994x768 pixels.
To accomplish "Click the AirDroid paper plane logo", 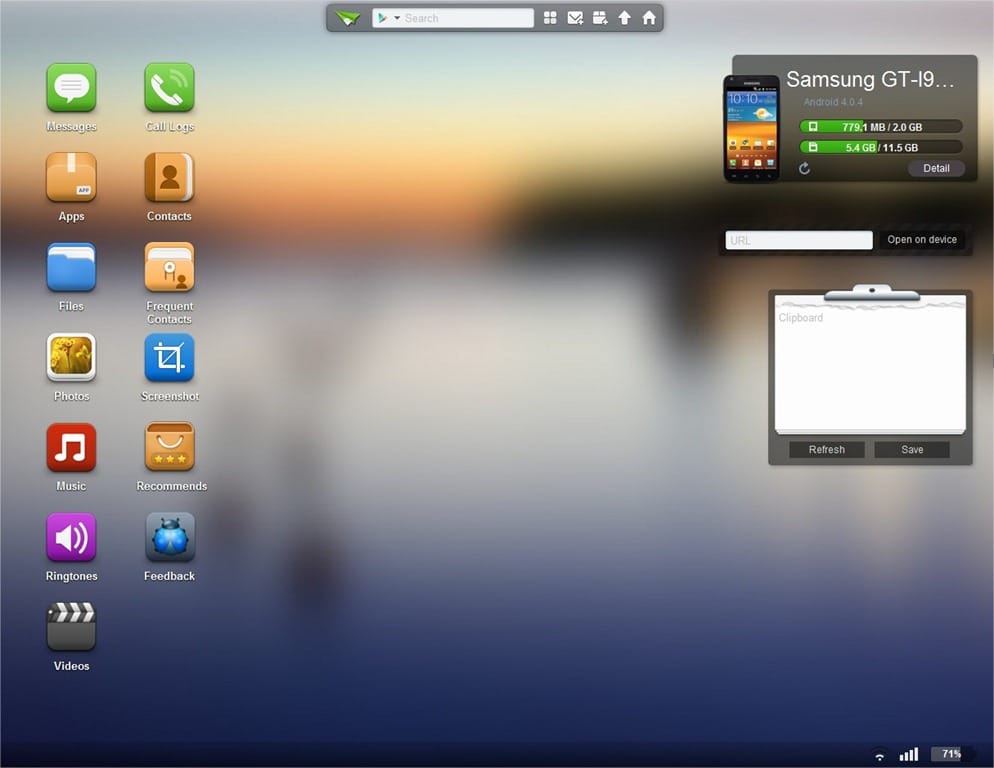I will 347,18.
